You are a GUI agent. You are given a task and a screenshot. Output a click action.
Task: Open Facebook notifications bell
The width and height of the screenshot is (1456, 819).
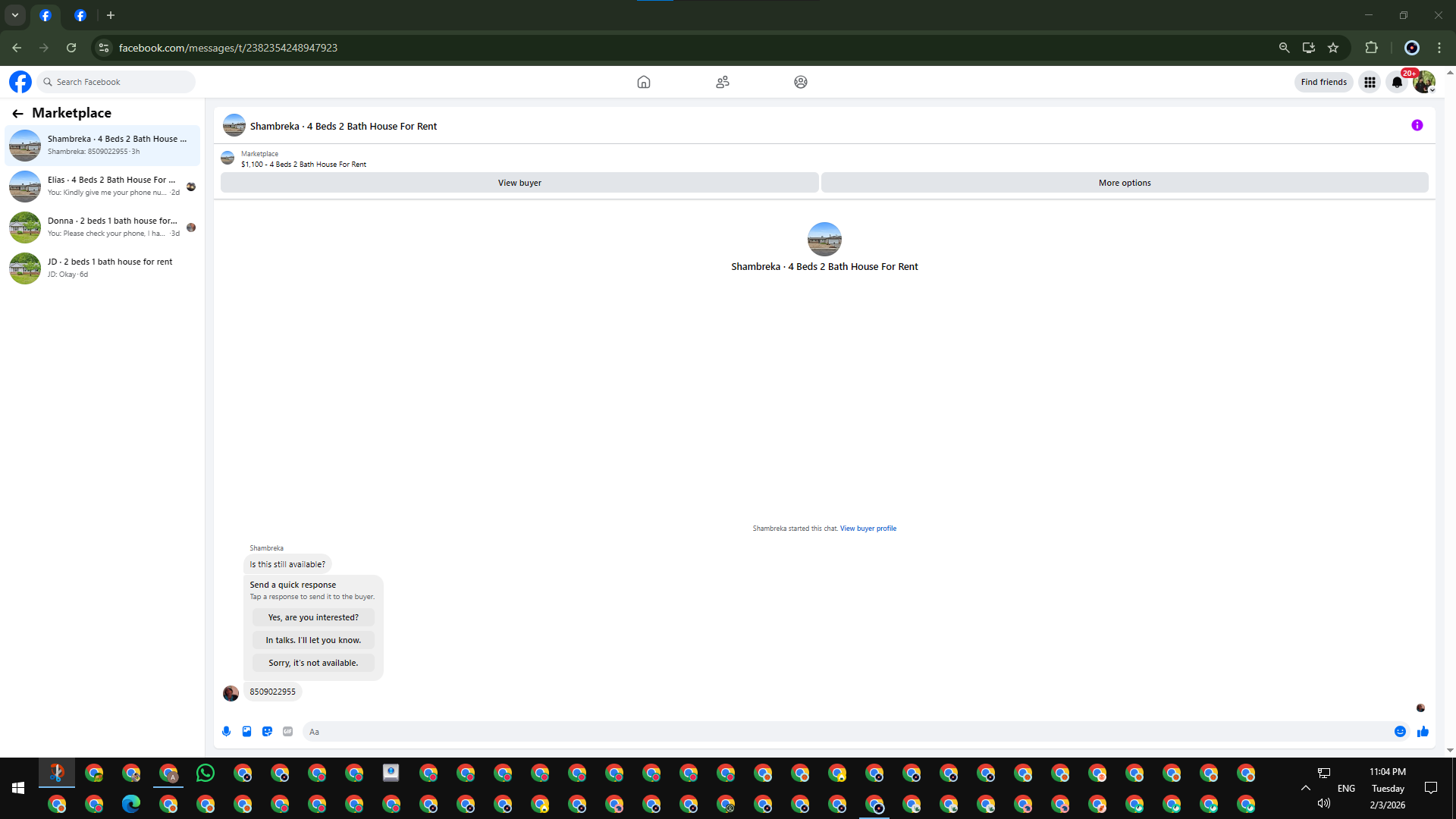coord(1396,82)
